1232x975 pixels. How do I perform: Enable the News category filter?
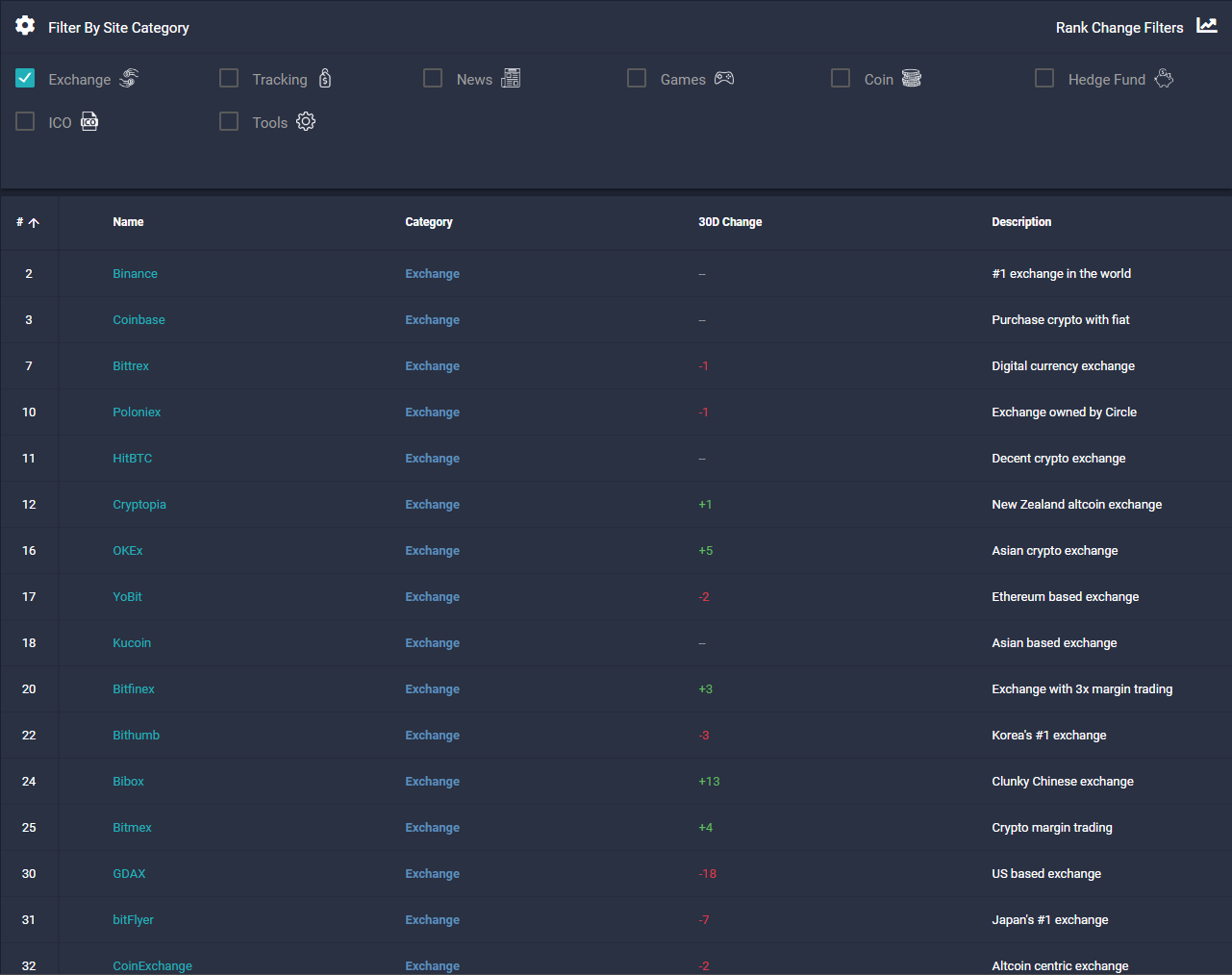coord(433,78)
